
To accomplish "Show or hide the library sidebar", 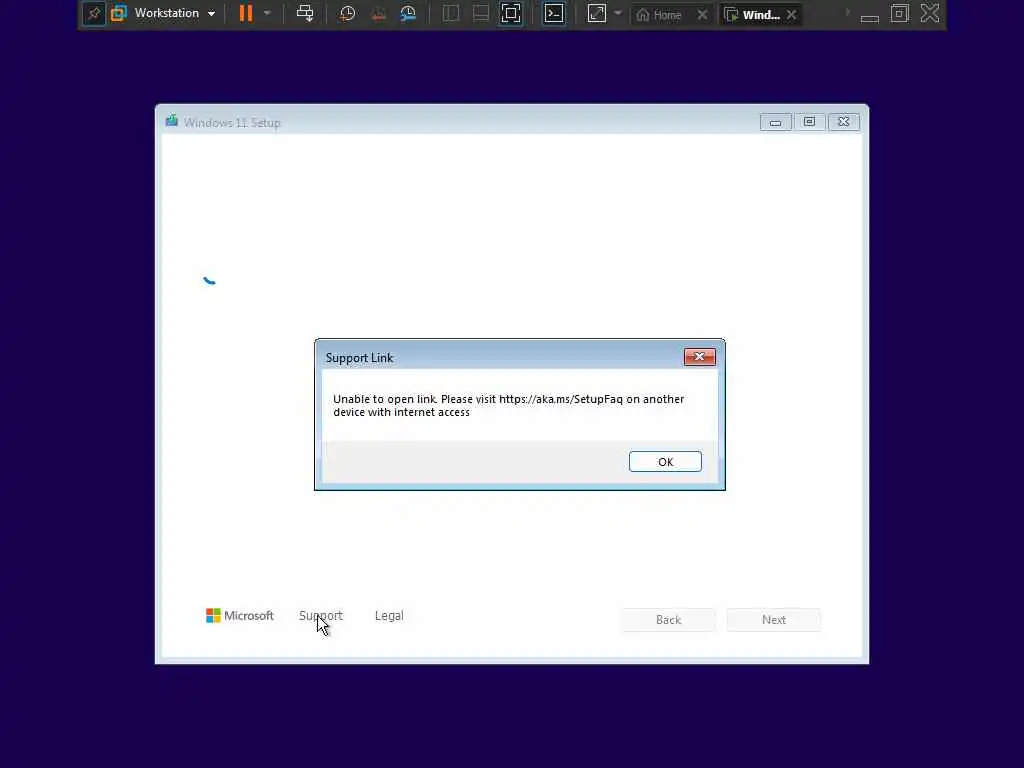I will click(451, 14).
